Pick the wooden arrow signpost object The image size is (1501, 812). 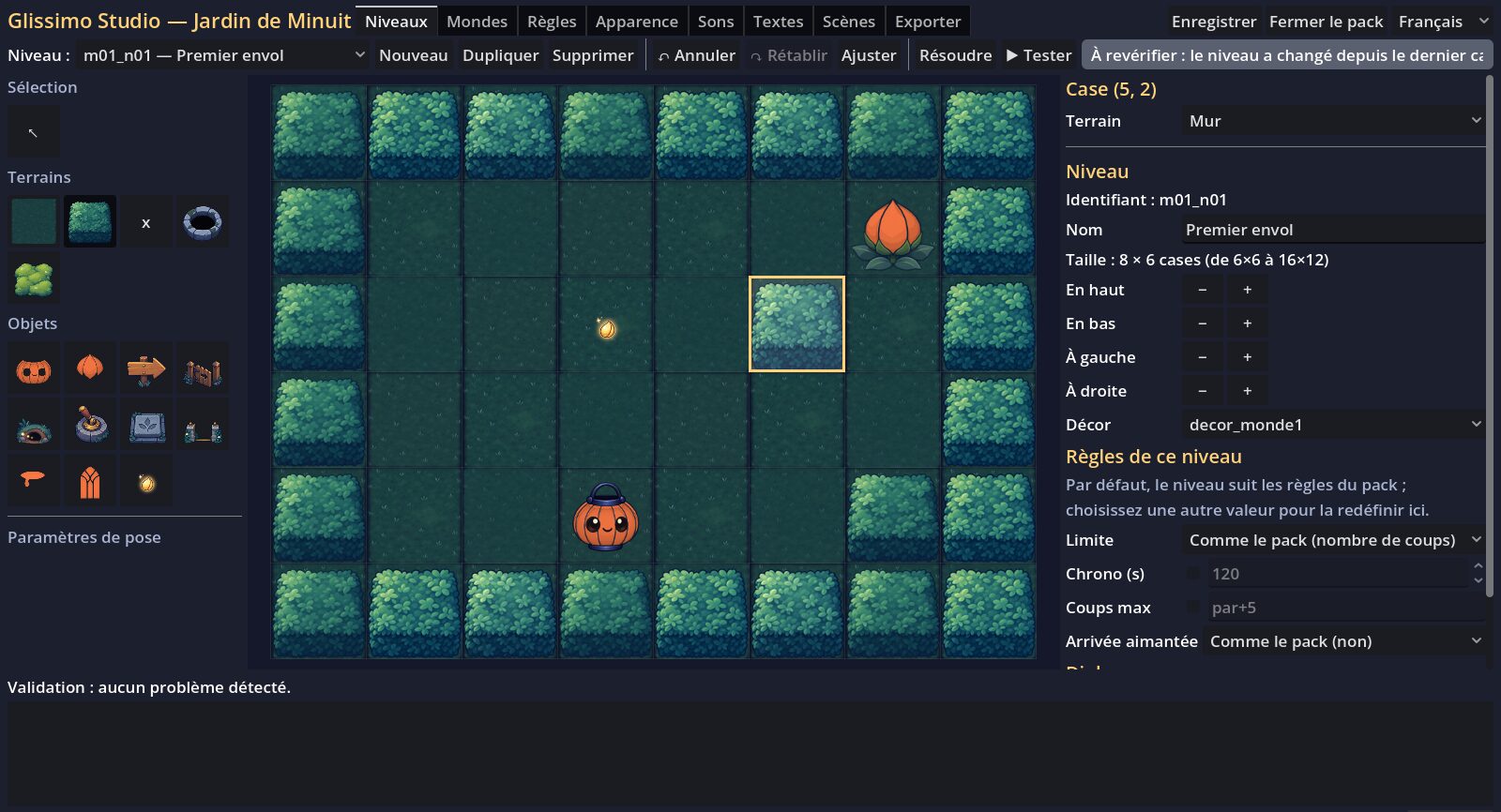(x=146, y=368)
